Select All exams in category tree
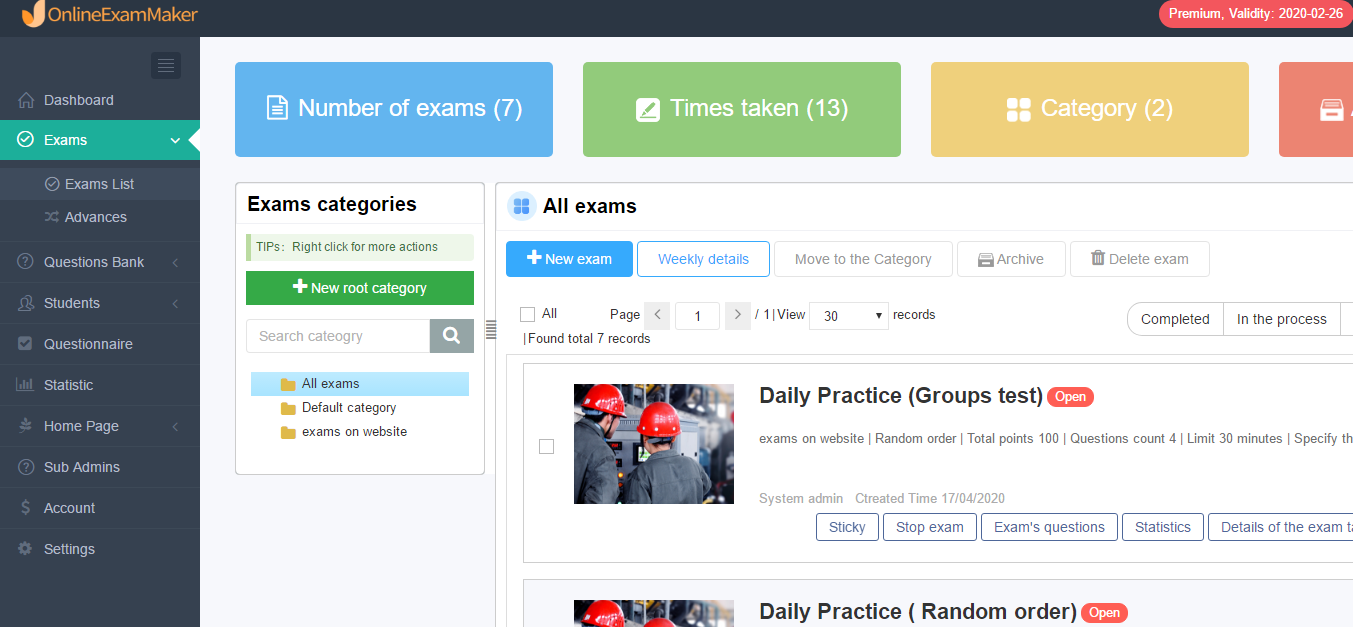This screenshot has height=627, width=1353. (360, 384)
